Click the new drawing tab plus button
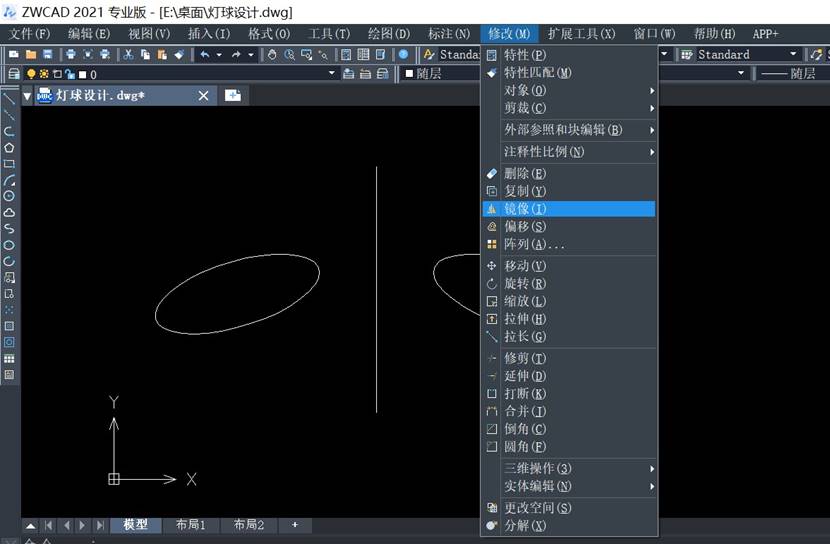The height and width of the screenshot is (544, 830). pyautogui.click(x=233, y=95)
